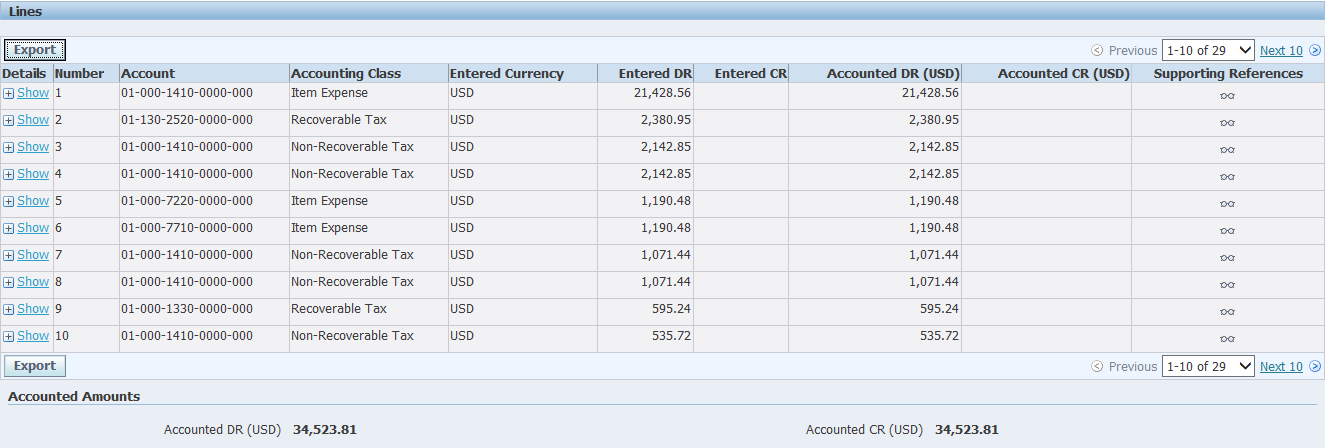Expand details plus icon for line 4
The height and width of the screenshot is (448, 1325).
click(8, 174)
